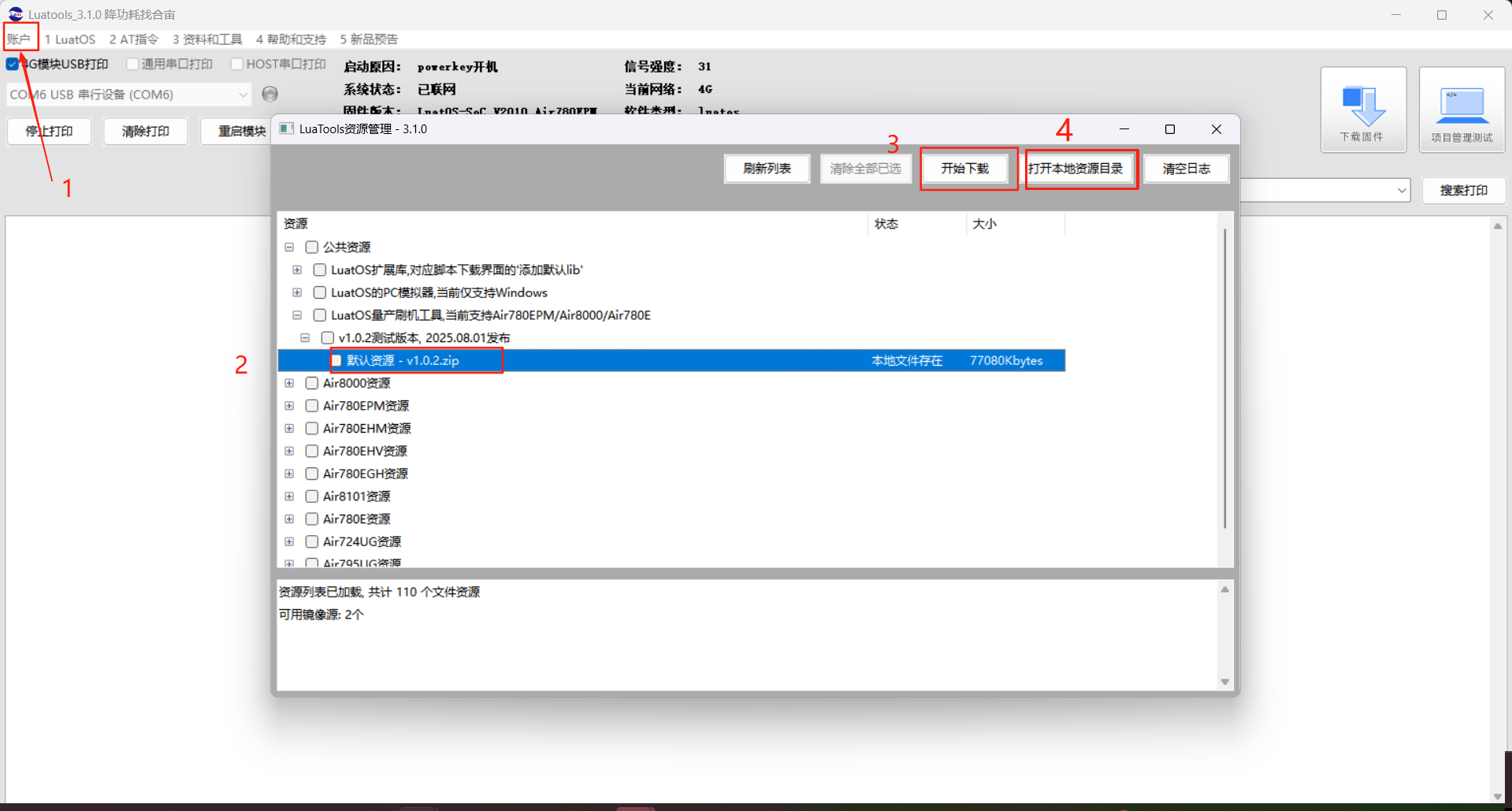Viewport: 1512px width, 811px height.
Task: Click the 搜索打印 button
Action: tap(1464, 190)
